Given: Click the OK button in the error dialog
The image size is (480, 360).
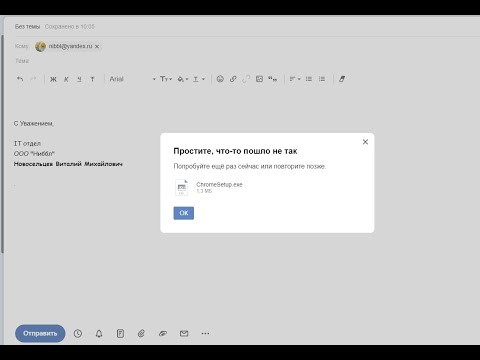Looking at the screenshot, I should (x=184, y=213).
